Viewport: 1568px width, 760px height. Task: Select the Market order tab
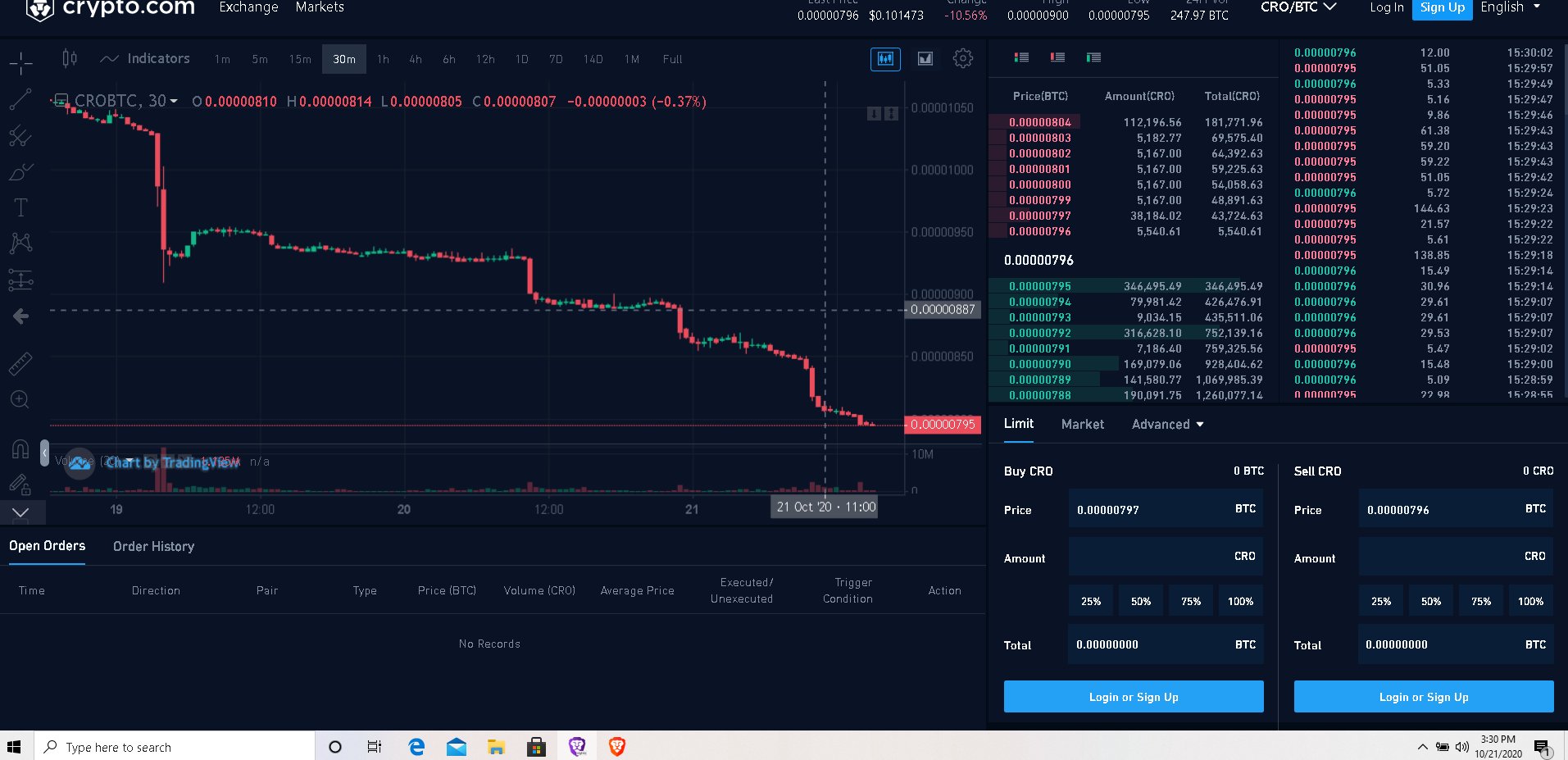1082,424
